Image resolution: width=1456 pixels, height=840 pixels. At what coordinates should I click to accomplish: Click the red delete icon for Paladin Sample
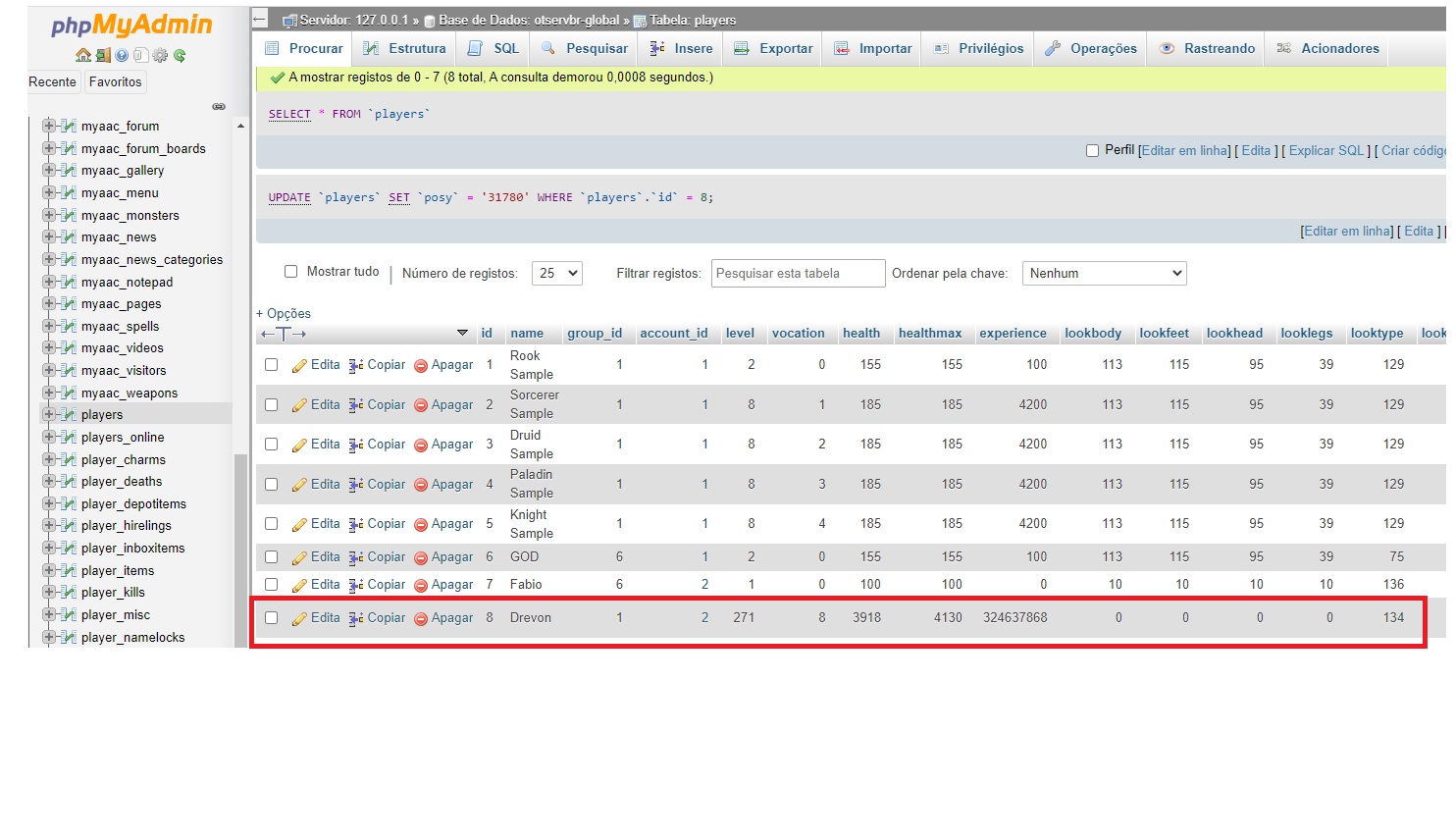click(x=421, y=485)
